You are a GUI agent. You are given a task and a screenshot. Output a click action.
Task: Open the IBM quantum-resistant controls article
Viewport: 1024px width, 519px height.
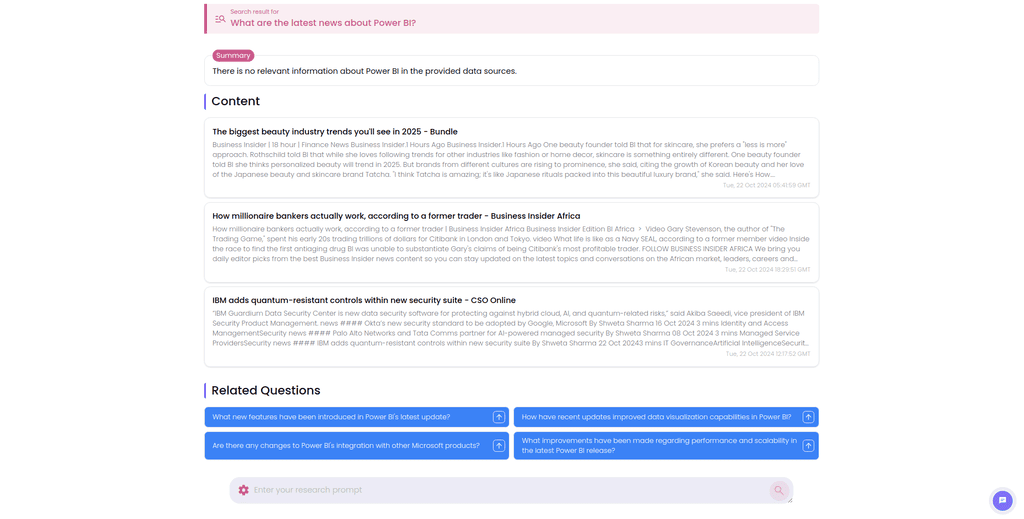click(x=364, y=300)
